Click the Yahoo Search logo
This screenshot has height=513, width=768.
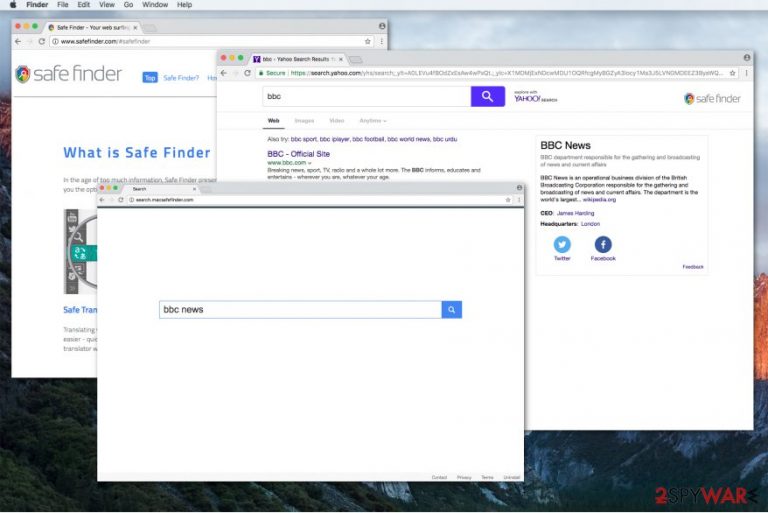click(535, 97)
